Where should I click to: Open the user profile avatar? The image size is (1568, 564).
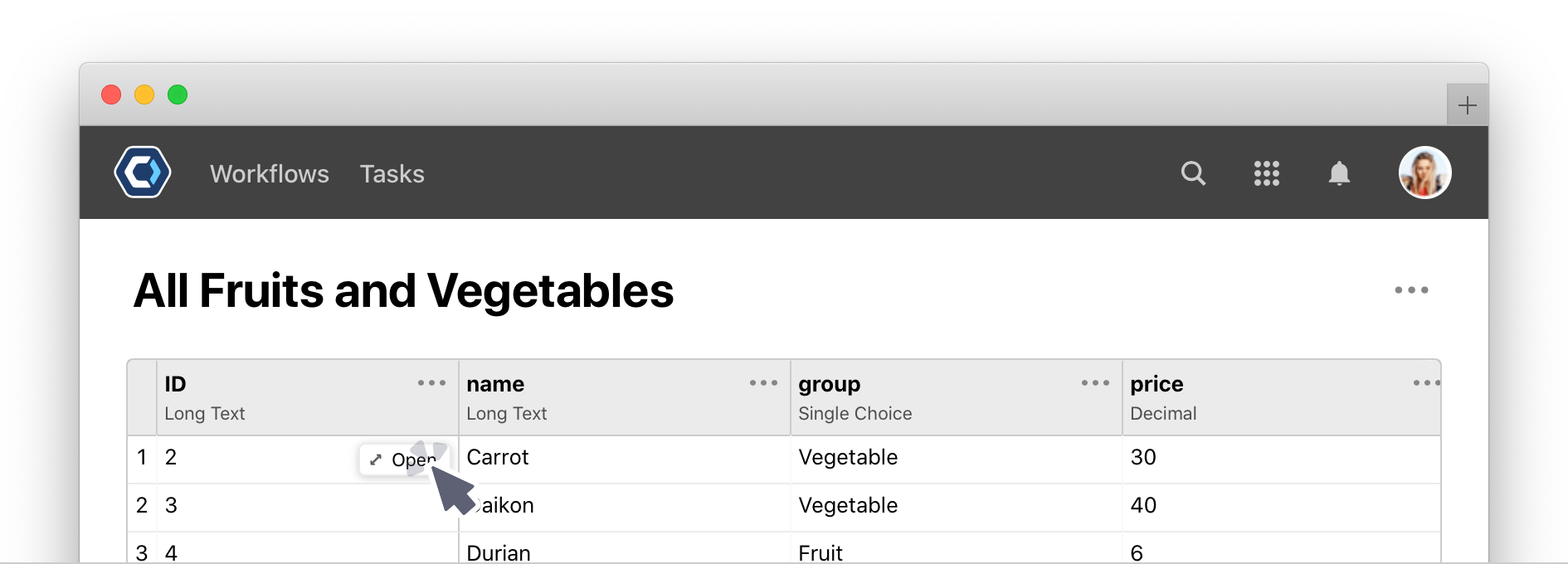coord(1424,173)
